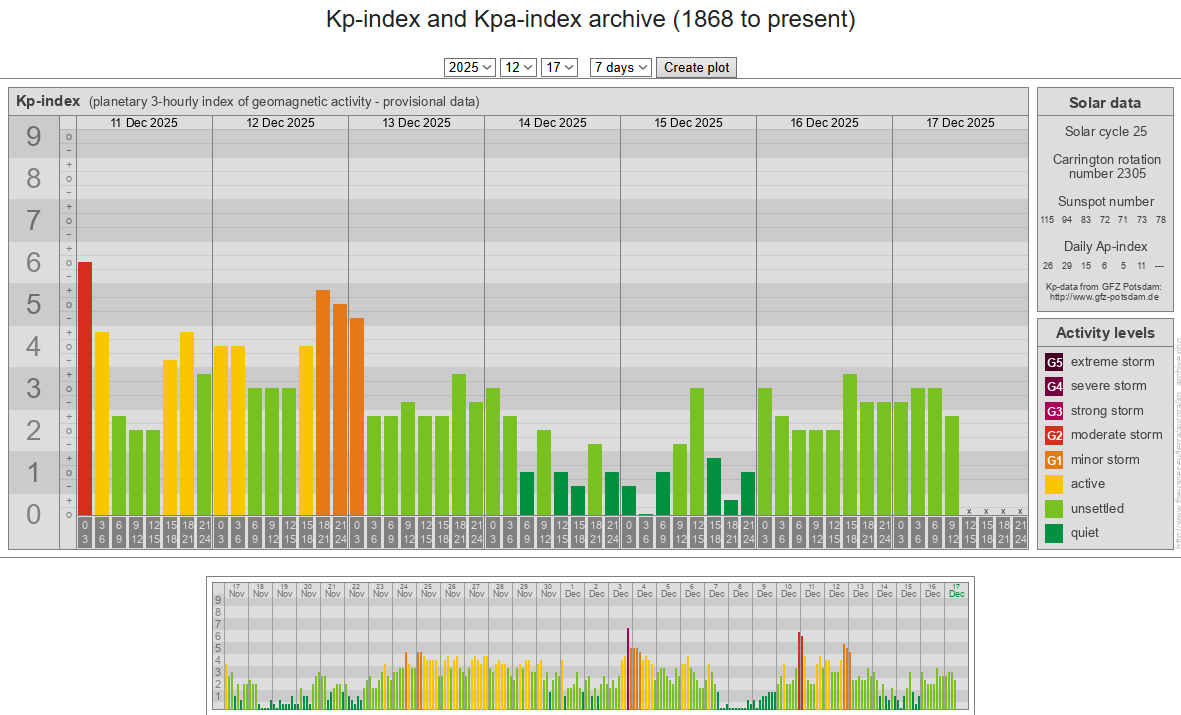The width and height of the screenshot is (1181, 715).
Task: Click the Kp-index panel title
Action: pyautogui.click(x=48, y=101)
